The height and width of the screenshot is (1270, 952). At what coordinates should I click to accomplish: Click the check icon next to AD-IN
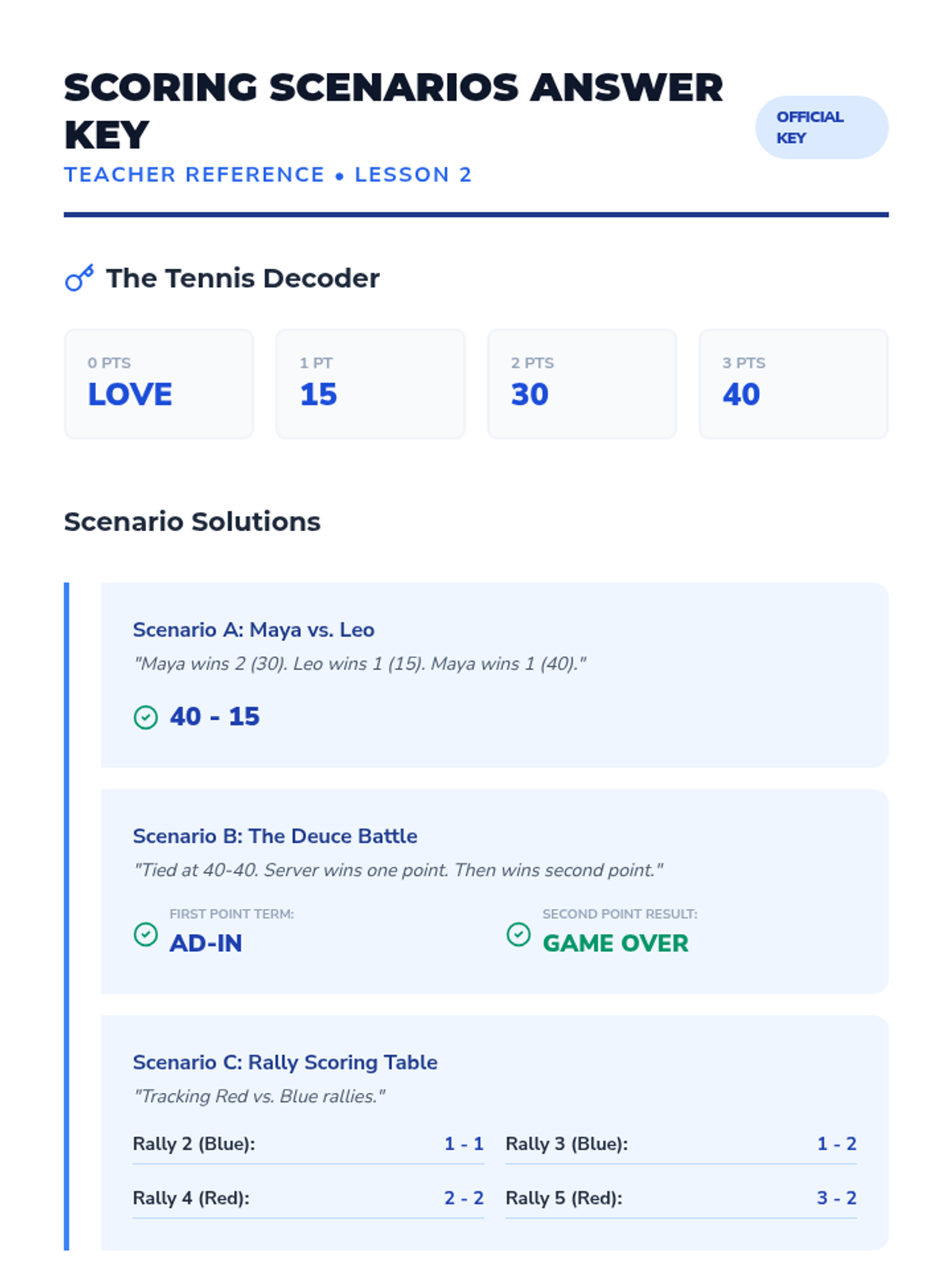click(x=145, y=934)
